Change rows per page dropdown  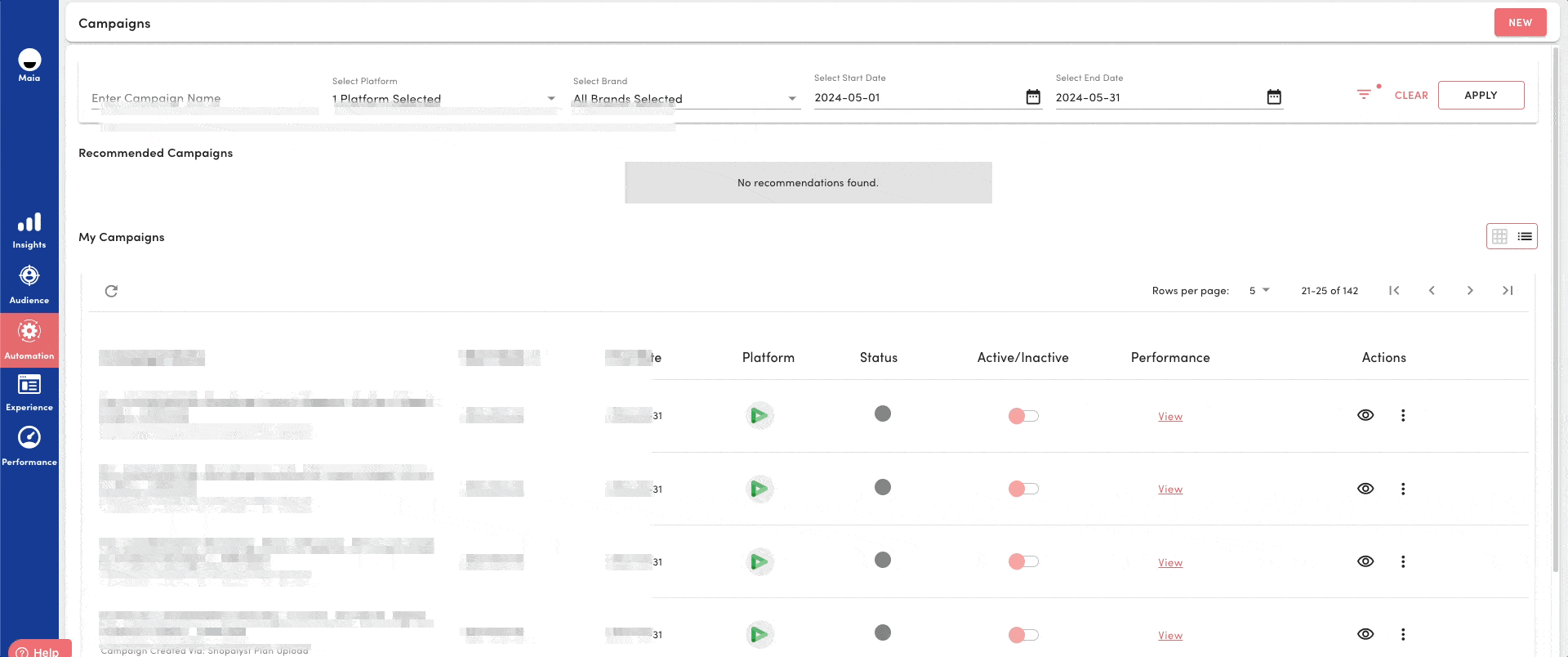click(x=1259, y=291)
